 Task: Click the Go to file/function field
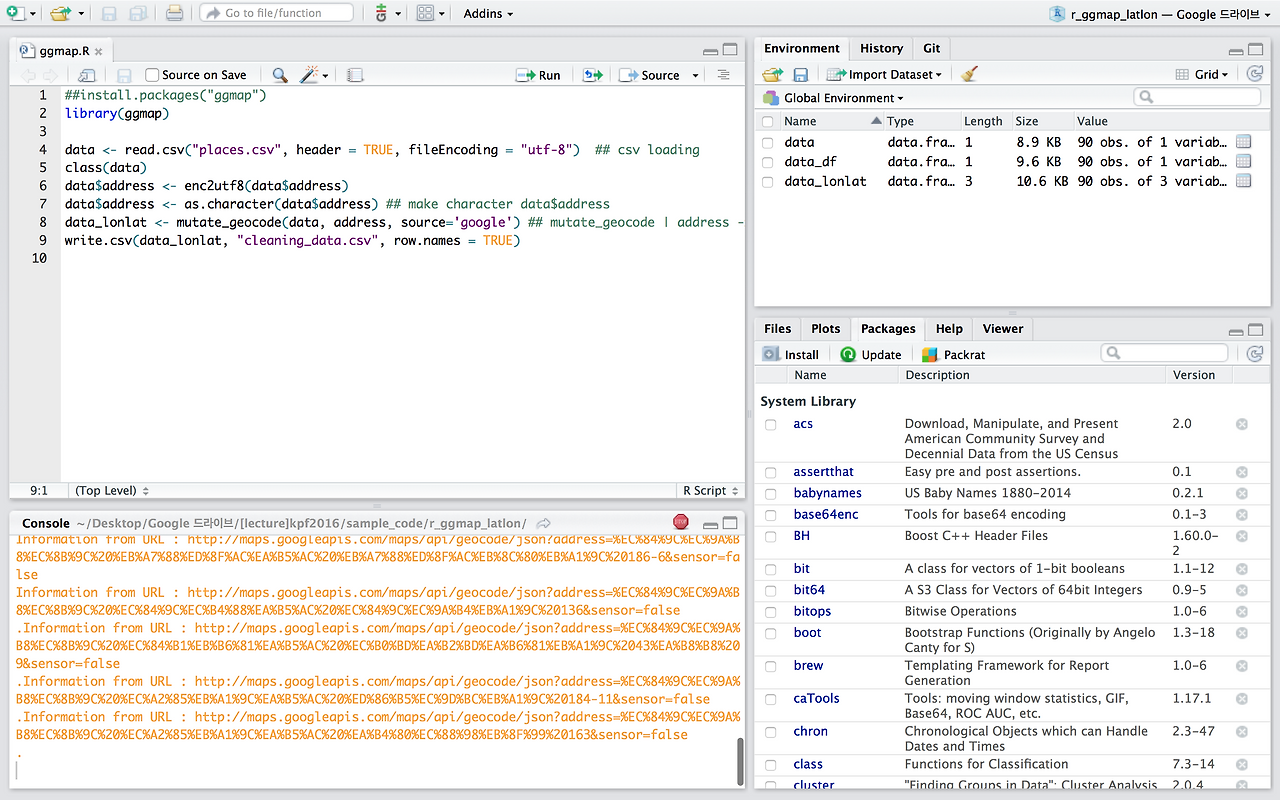tap(276, 13)
